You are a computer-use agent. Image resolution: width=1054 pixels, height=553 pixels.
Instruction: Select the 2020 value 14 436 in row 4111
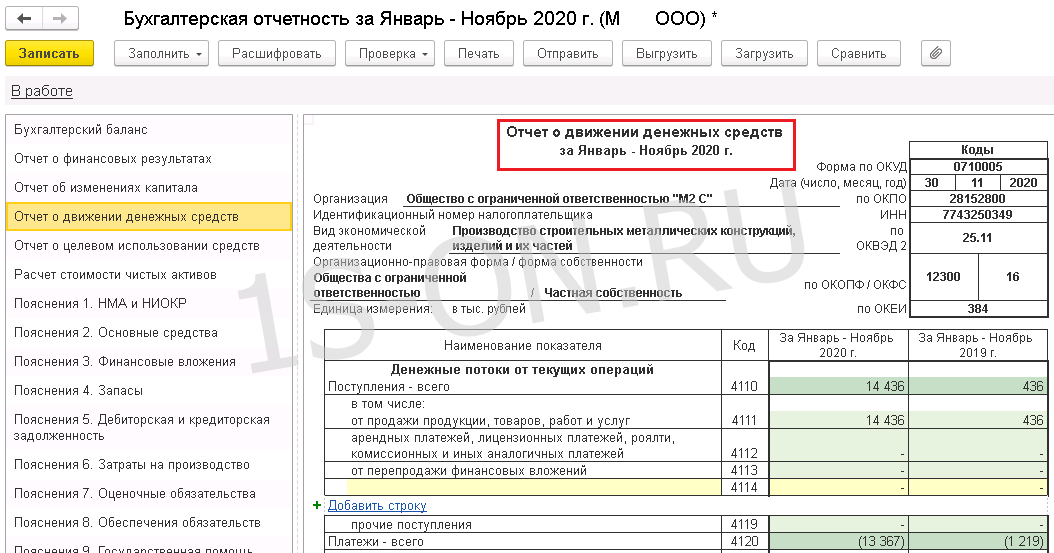(838, 420)
